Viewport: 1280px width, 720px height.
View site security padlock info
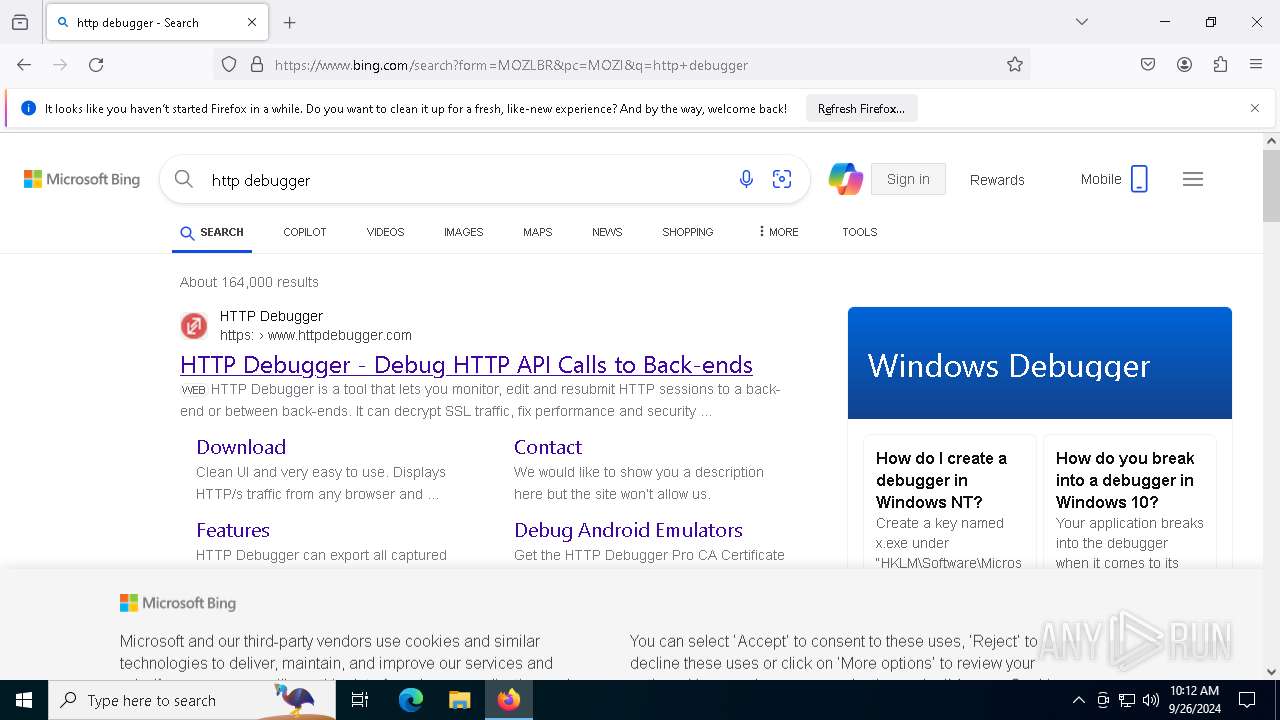pos(257,65)
